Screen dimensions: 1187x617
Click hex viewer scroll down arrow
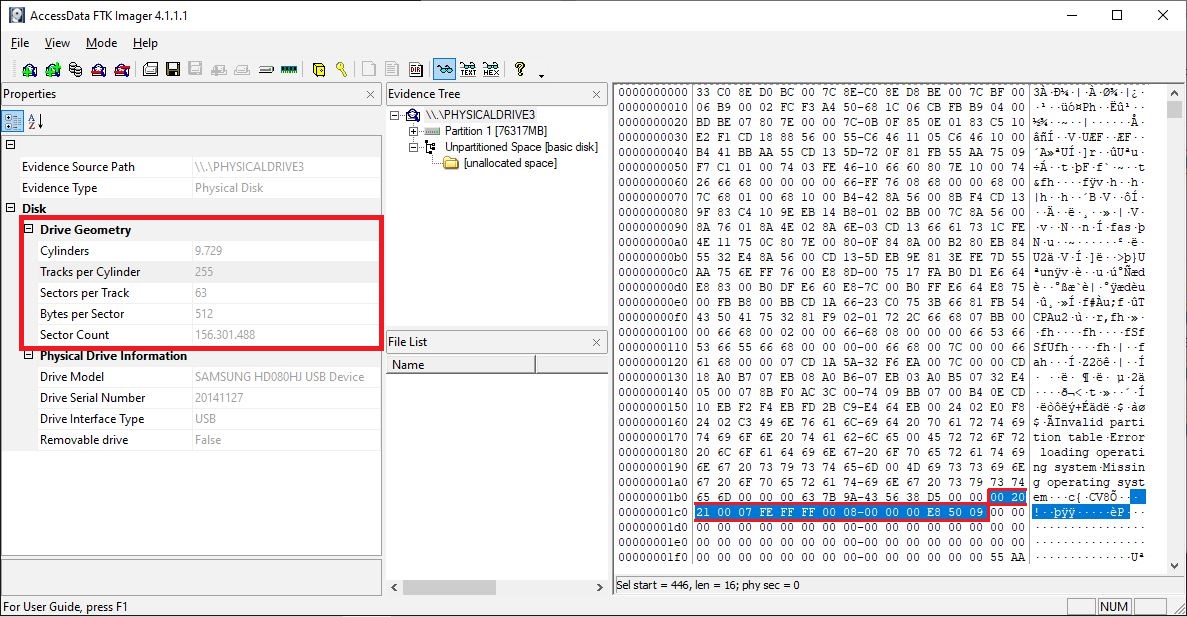(x=1174, y=566)
